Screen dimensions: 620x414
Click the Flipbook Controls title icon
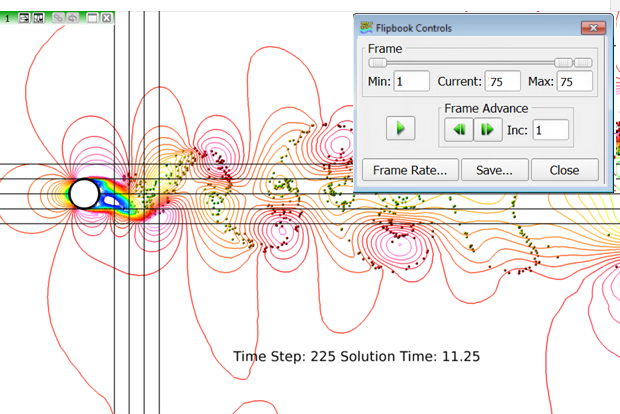coord(366,27)
